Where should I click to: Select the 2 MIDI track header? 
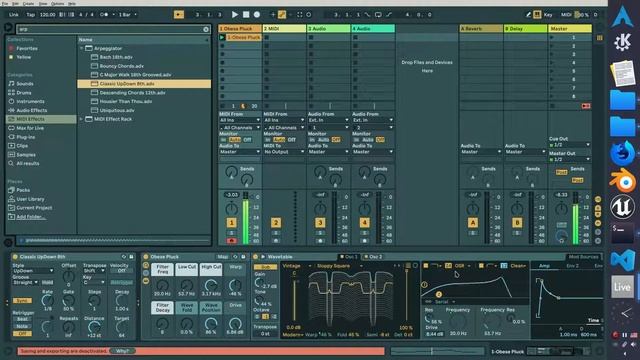pyautogui.click(x=284, y=29)
